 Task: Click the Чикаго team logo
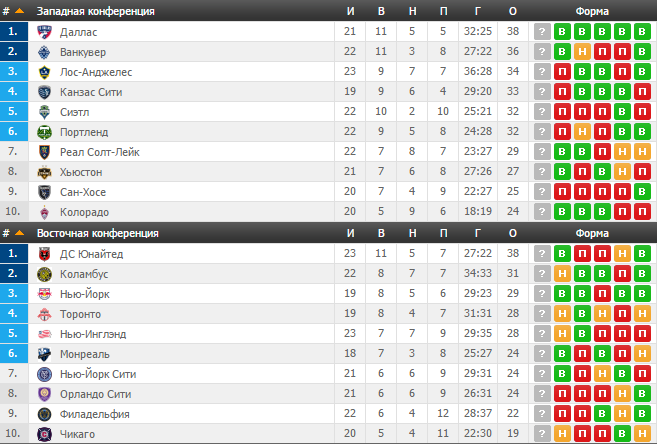coord(44,434)
